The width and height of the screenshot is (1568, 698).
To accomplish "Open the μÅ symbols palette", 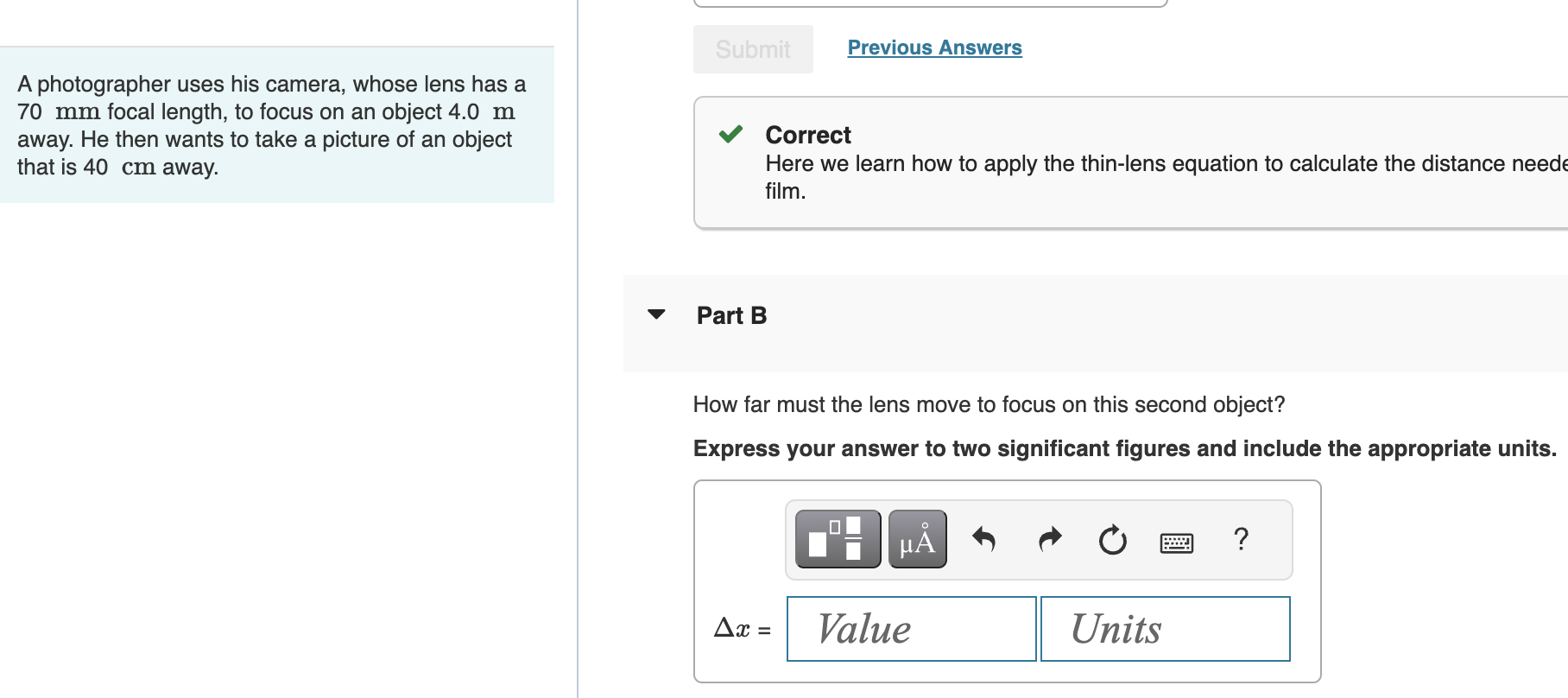I will point(917,539).
